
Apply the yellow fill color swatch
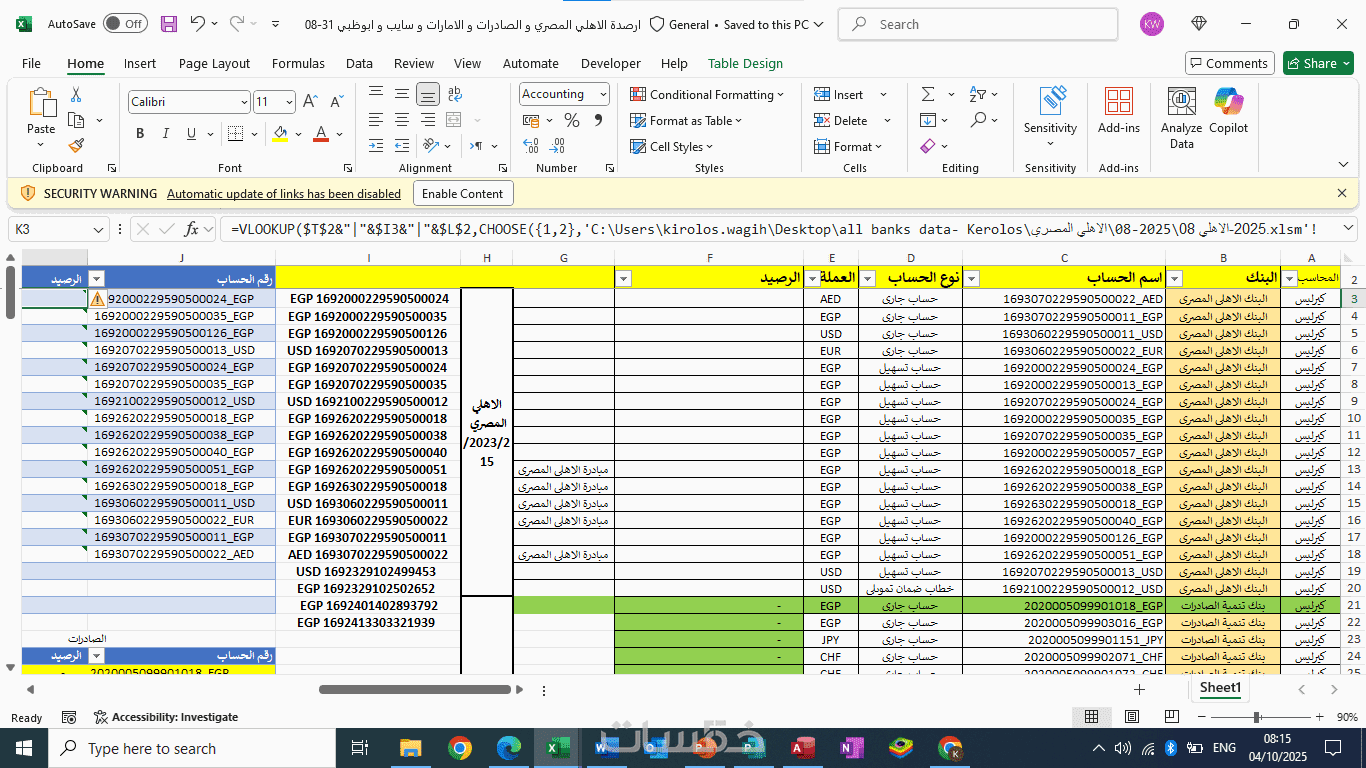(280, 133)
